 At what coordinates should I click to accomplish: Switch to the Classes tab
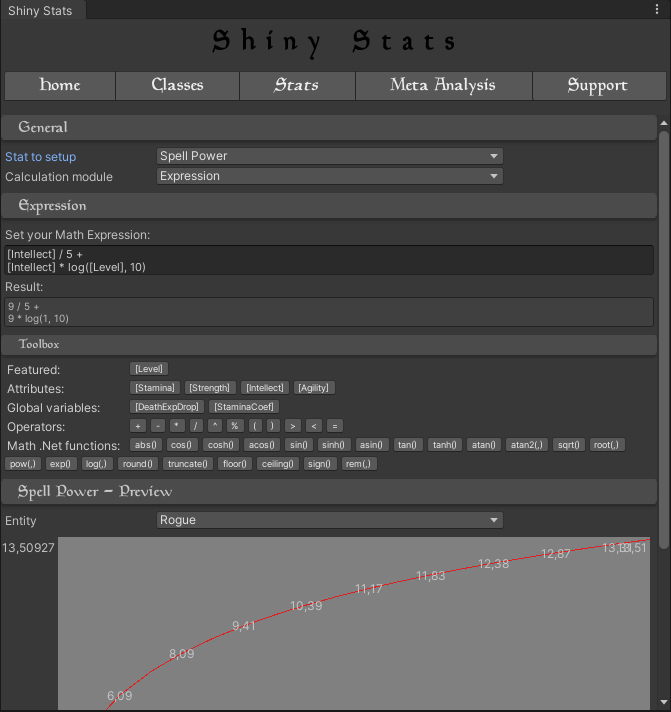click(177, 86)
